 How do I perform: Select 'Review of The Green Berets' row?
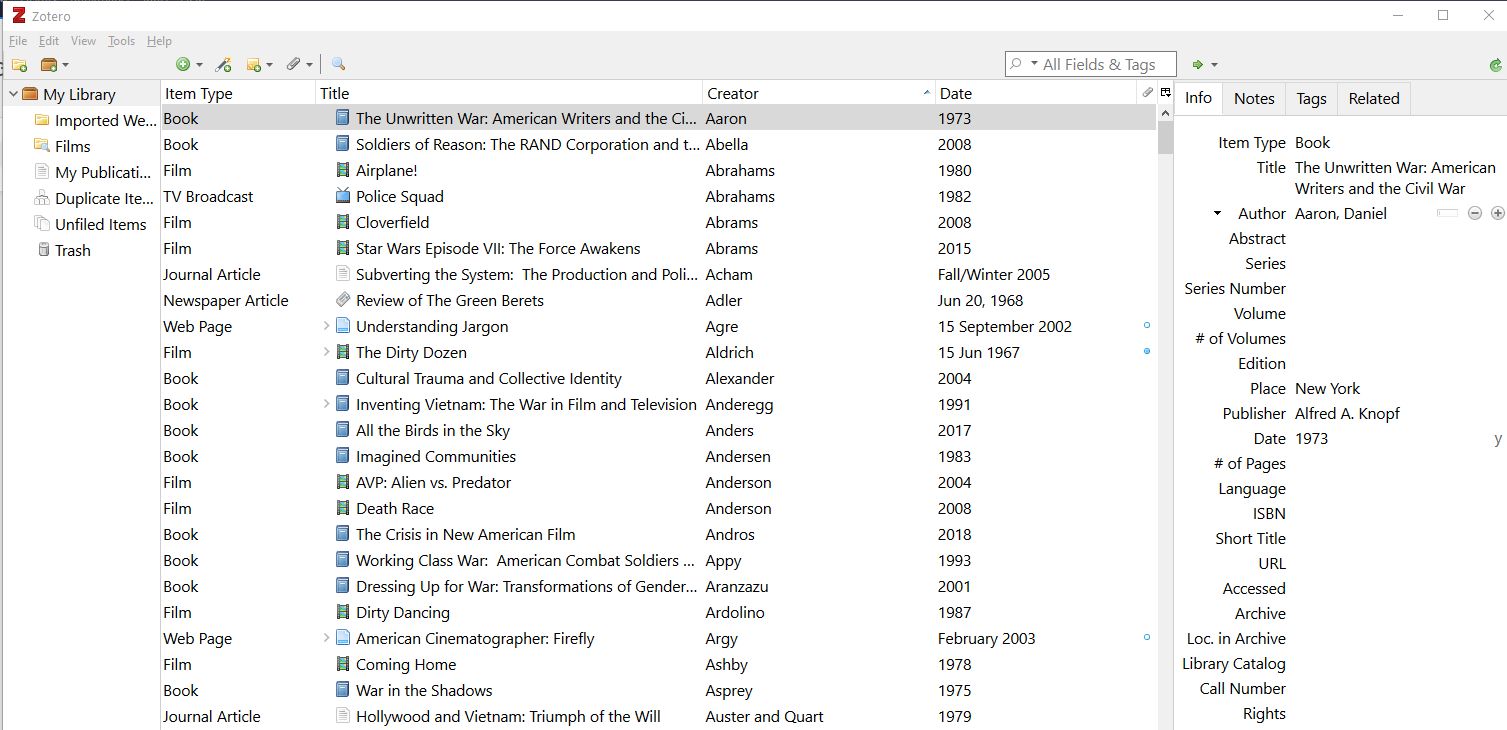click(658, 300)
